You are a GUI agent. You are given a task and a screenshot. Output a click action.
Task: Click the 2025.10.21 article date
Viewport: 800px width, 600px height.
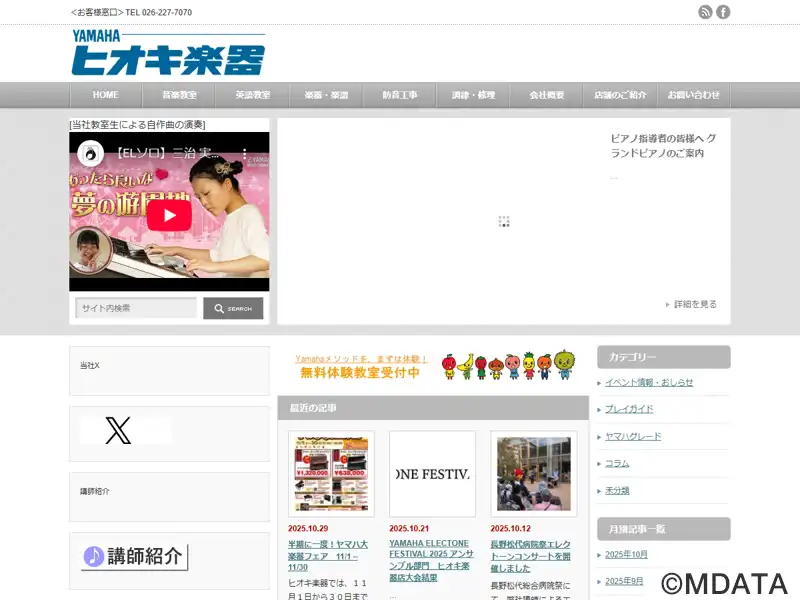(409, 529)
